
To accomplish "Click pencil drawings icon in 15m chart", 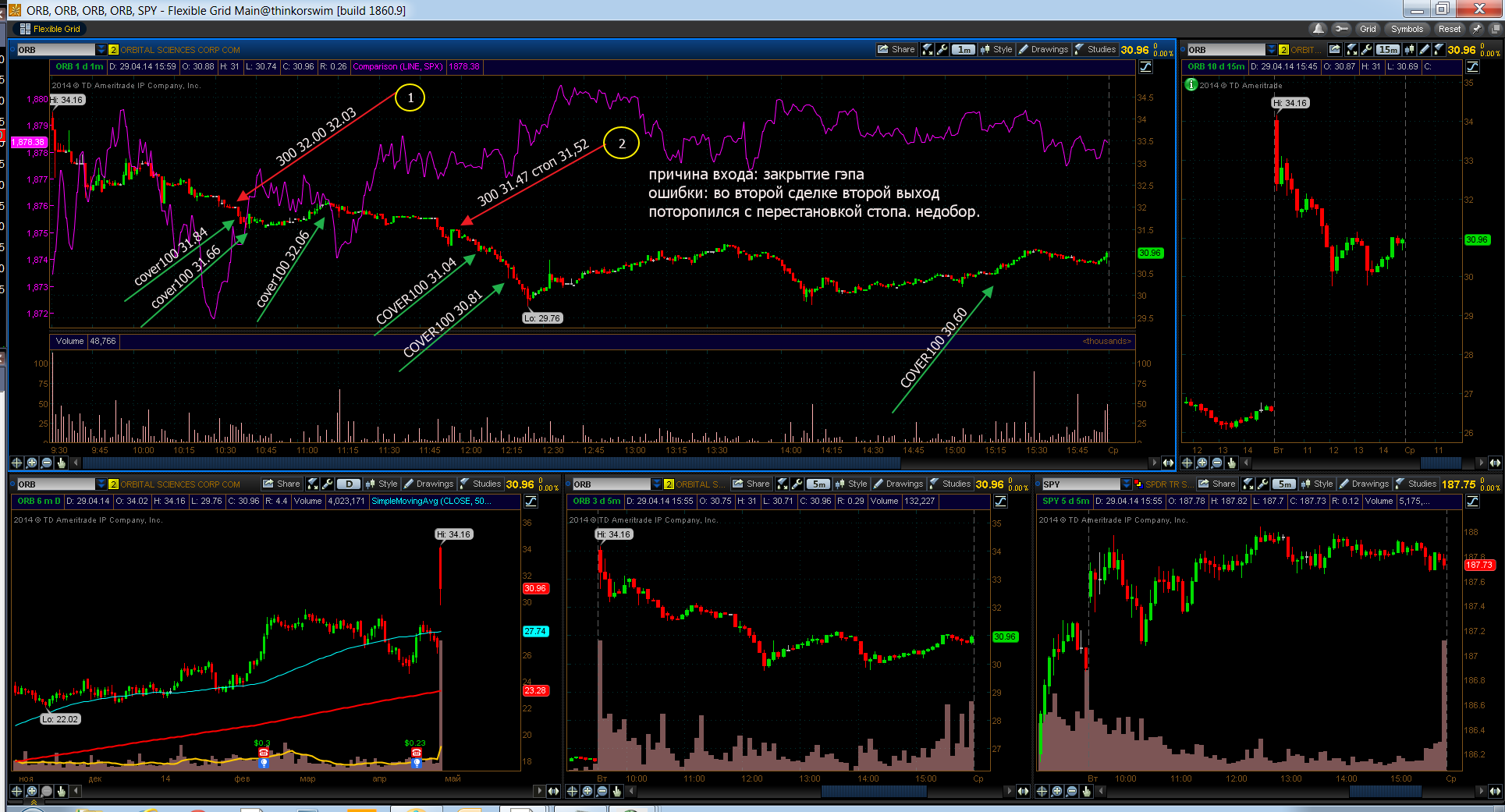I will (1424, 49).
